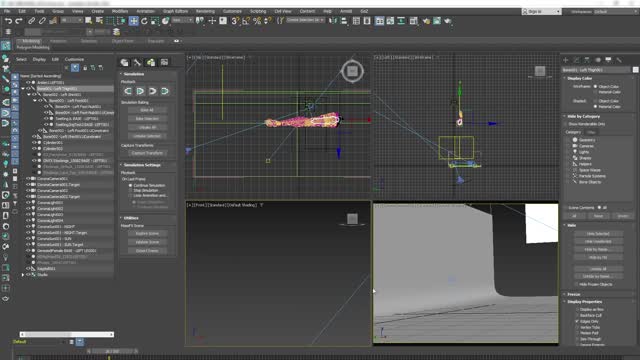Click the scene explorer horizontal scrollbar
The image size is (640, 360).
coord(67,334)
